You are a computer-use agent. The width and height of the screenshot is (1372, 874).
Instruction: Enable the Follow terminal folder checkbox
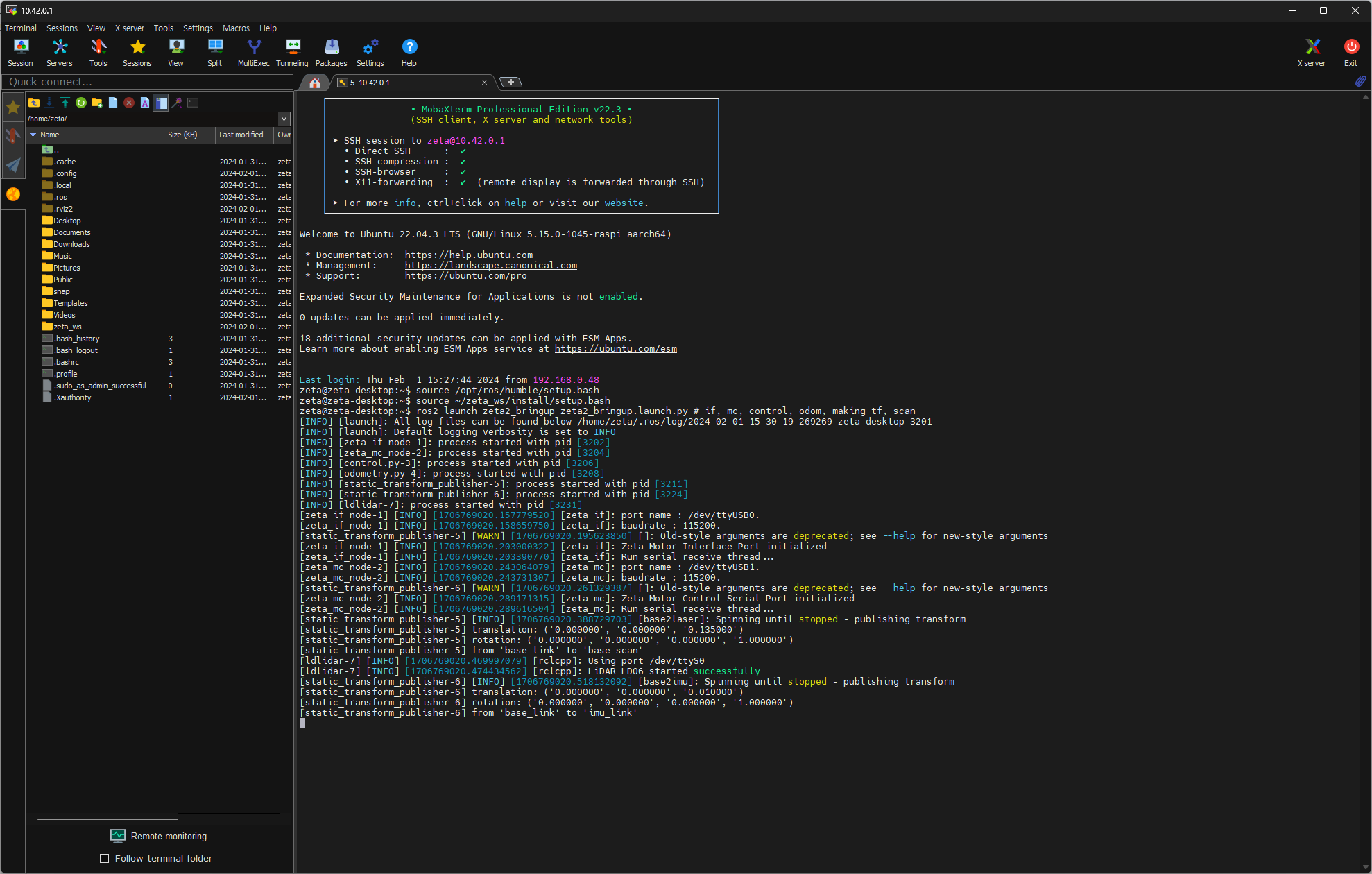105,858
